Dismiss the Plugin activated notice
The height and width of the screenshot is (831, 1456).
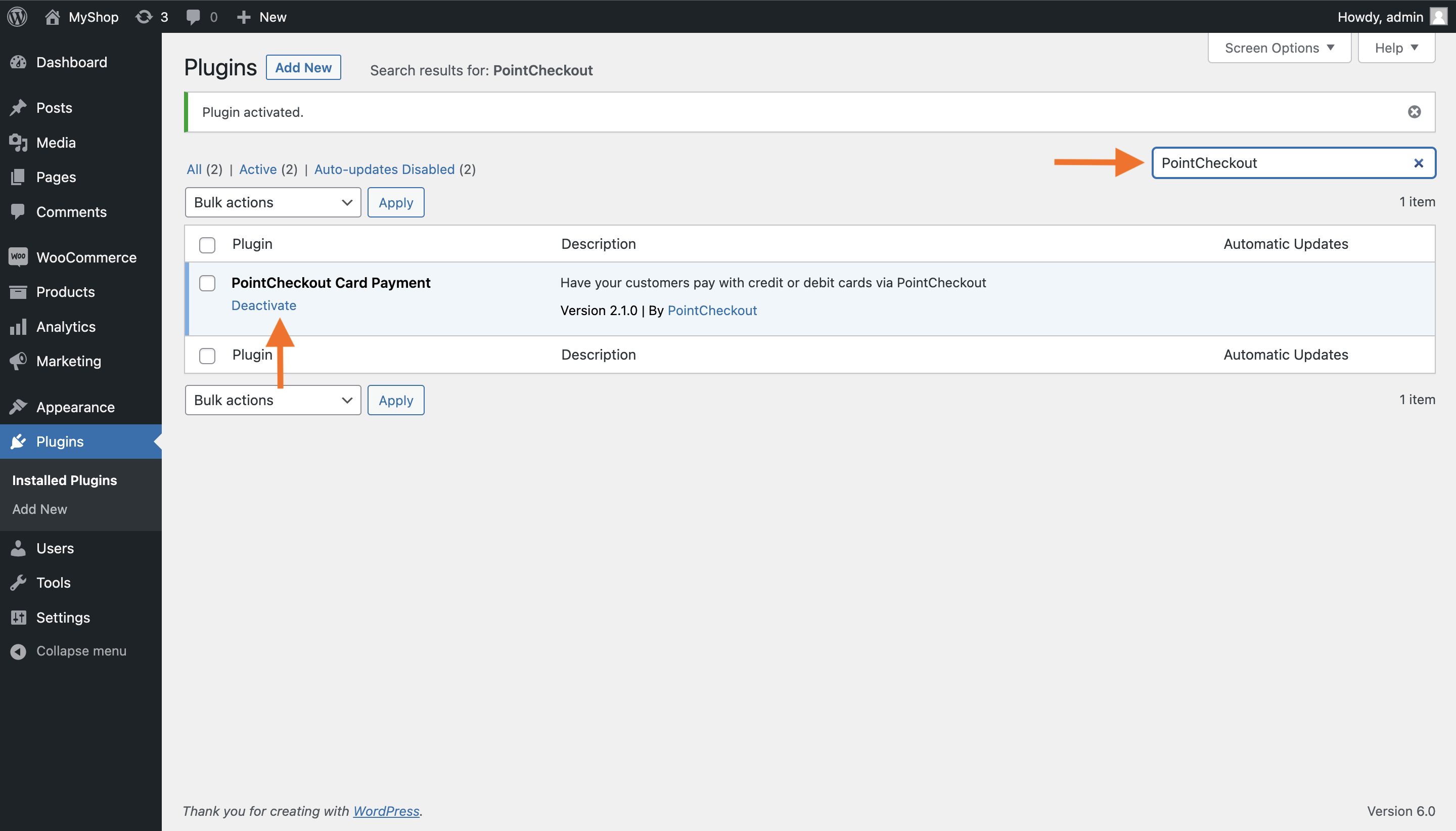point(1414,112)
